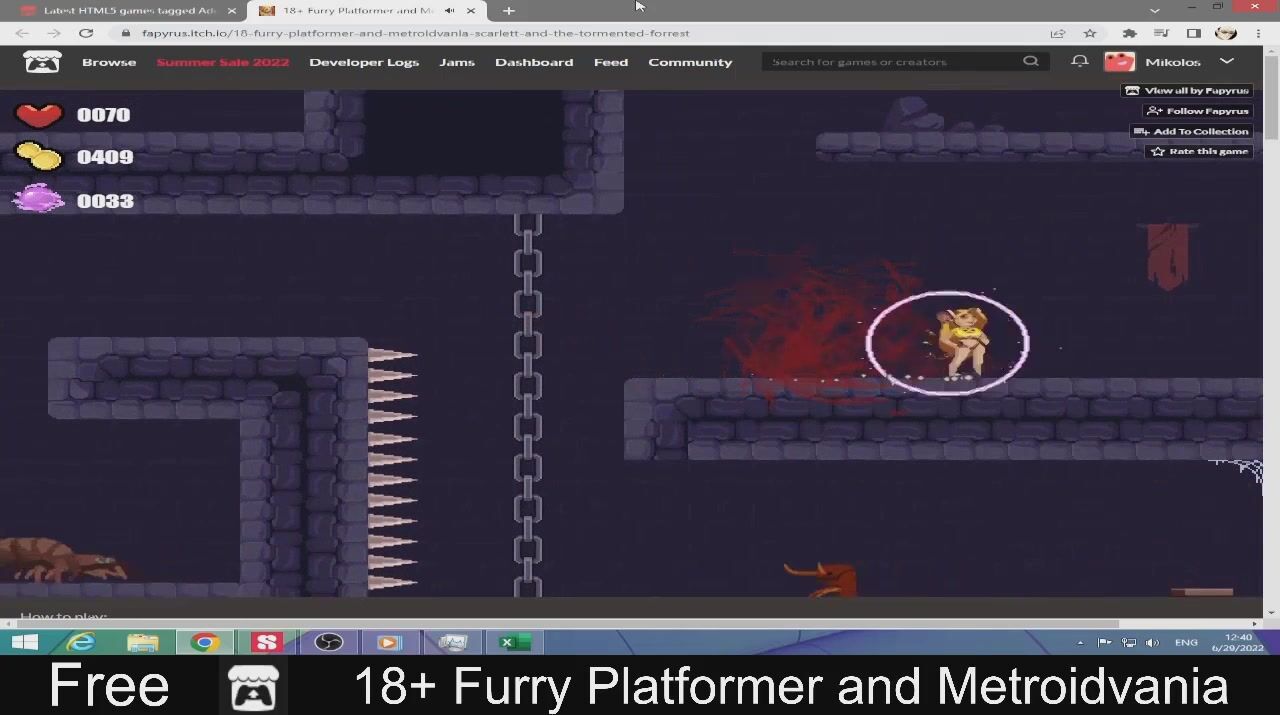
Task: Click the Add To Collection button
Action: coord(1192,131)
